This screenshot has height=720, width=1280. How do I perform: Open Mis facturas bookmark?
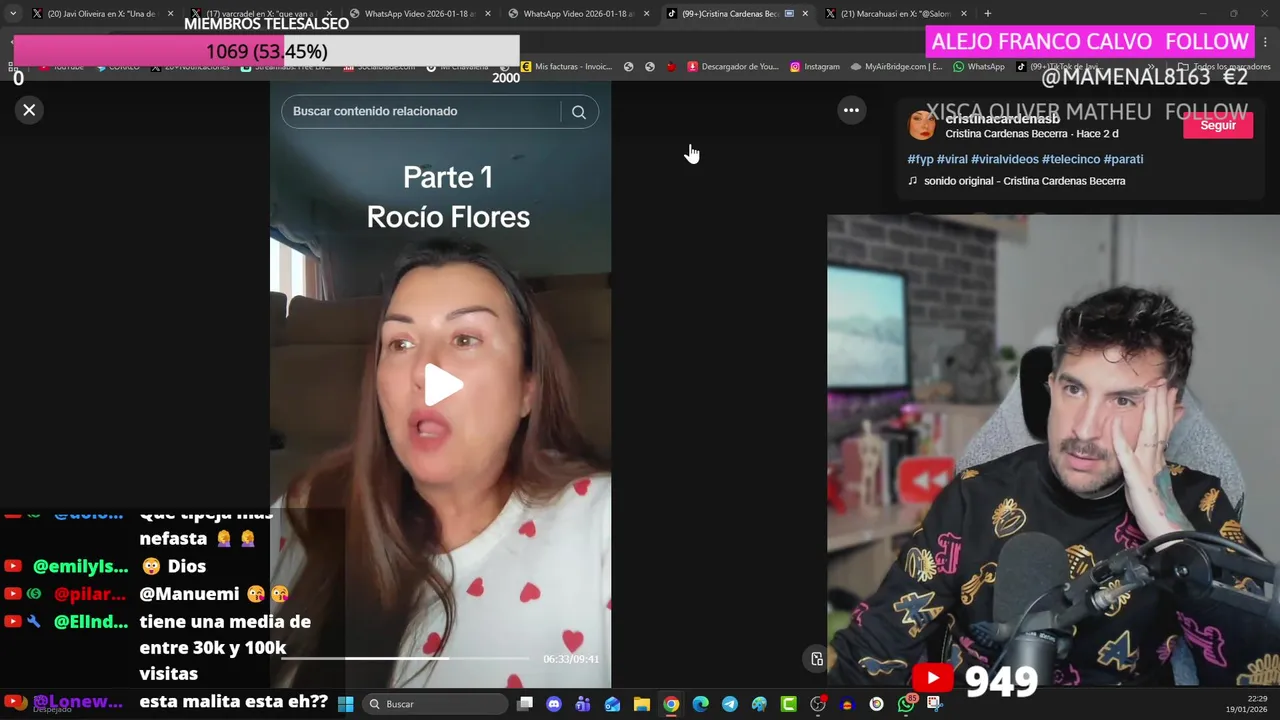click(566, 67)
